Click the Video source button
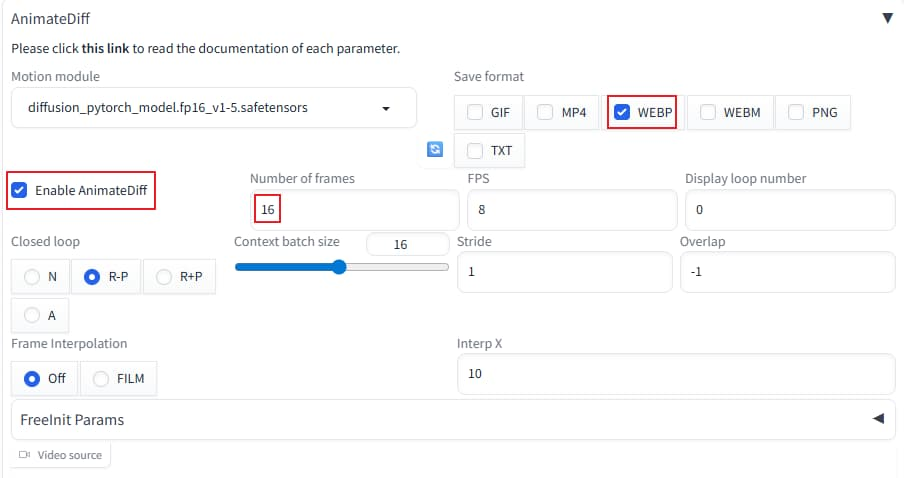Viewport: 904px width, 478px height. [61, 455]
